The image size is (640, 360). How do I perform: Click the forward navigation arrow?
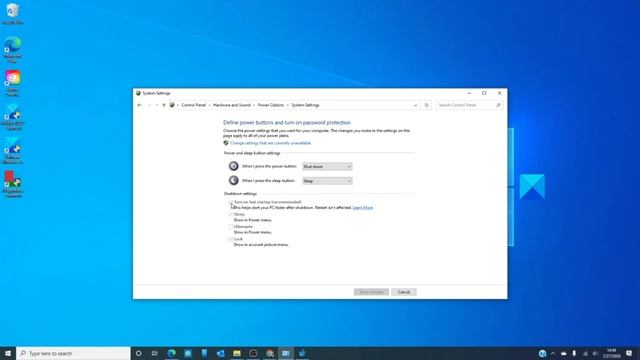(x=149, y=105)
